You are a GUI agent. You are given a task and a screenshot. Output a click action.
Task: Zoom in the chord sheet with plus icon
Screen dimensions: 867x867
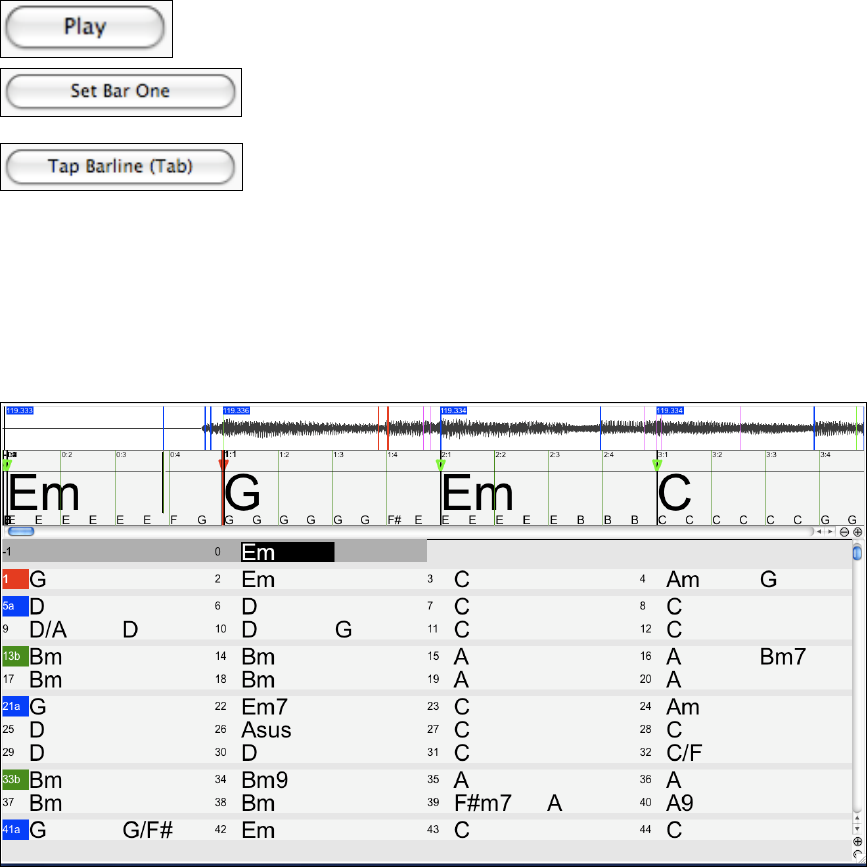857,842
